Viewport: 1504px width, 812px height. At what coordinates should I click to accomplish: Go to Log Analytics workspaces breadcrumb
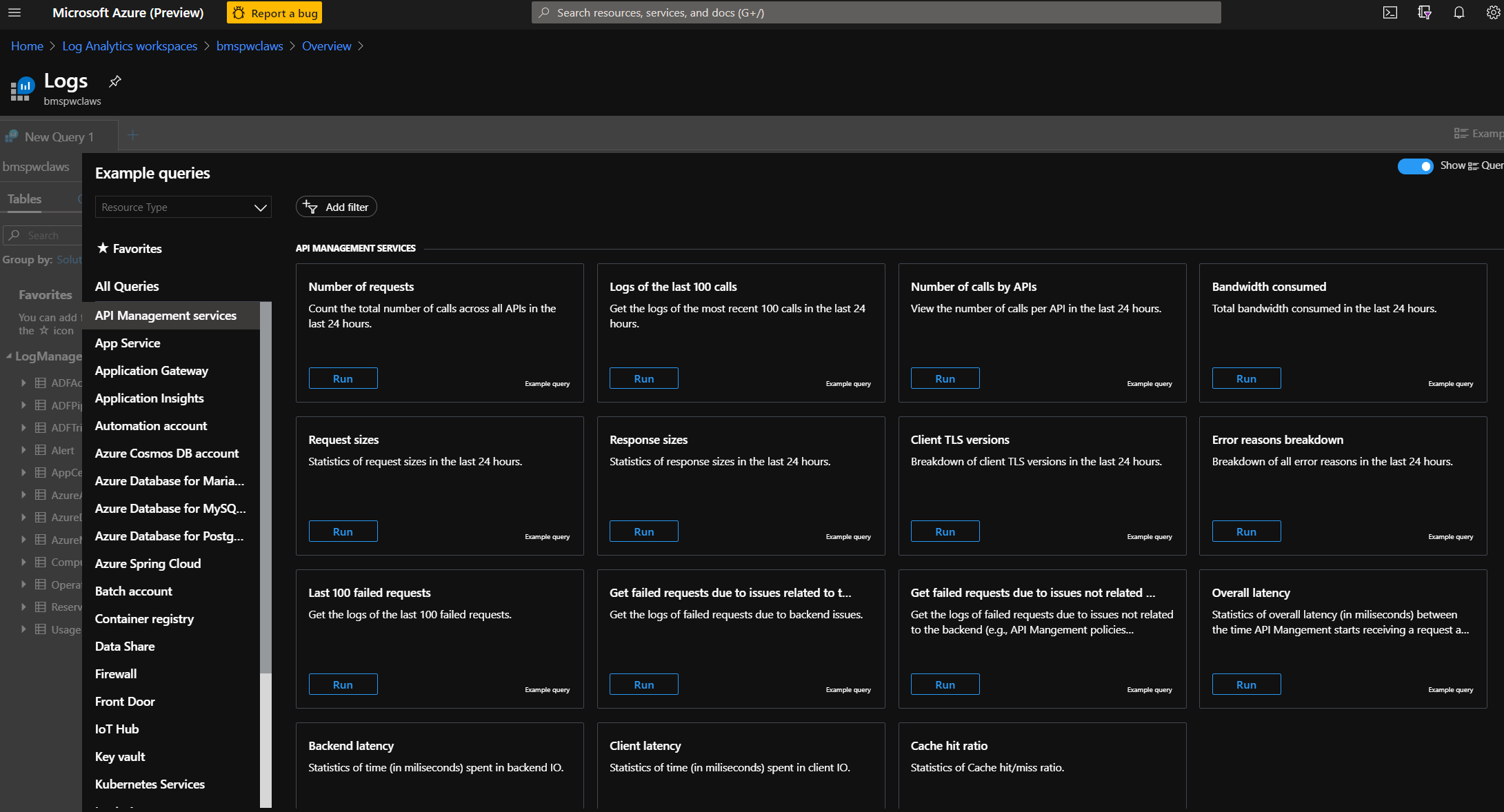(x=130, y=46)
